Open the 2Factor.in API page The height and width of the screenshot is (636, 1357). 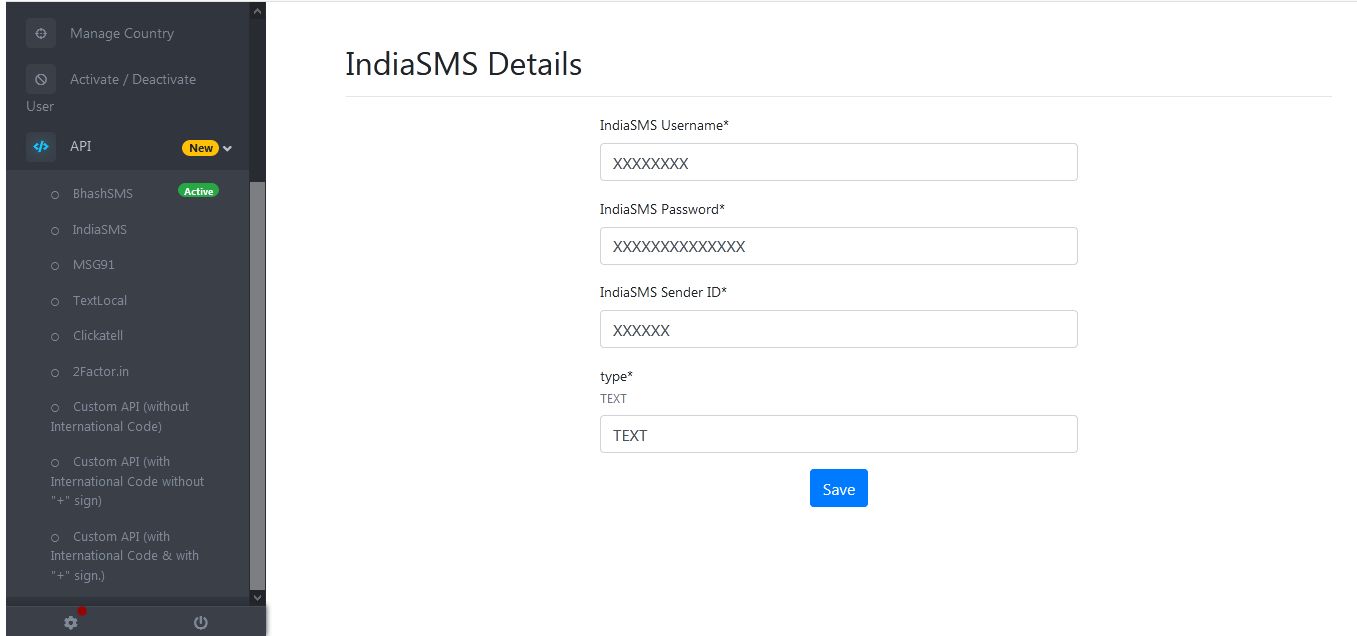pos(100,372)
